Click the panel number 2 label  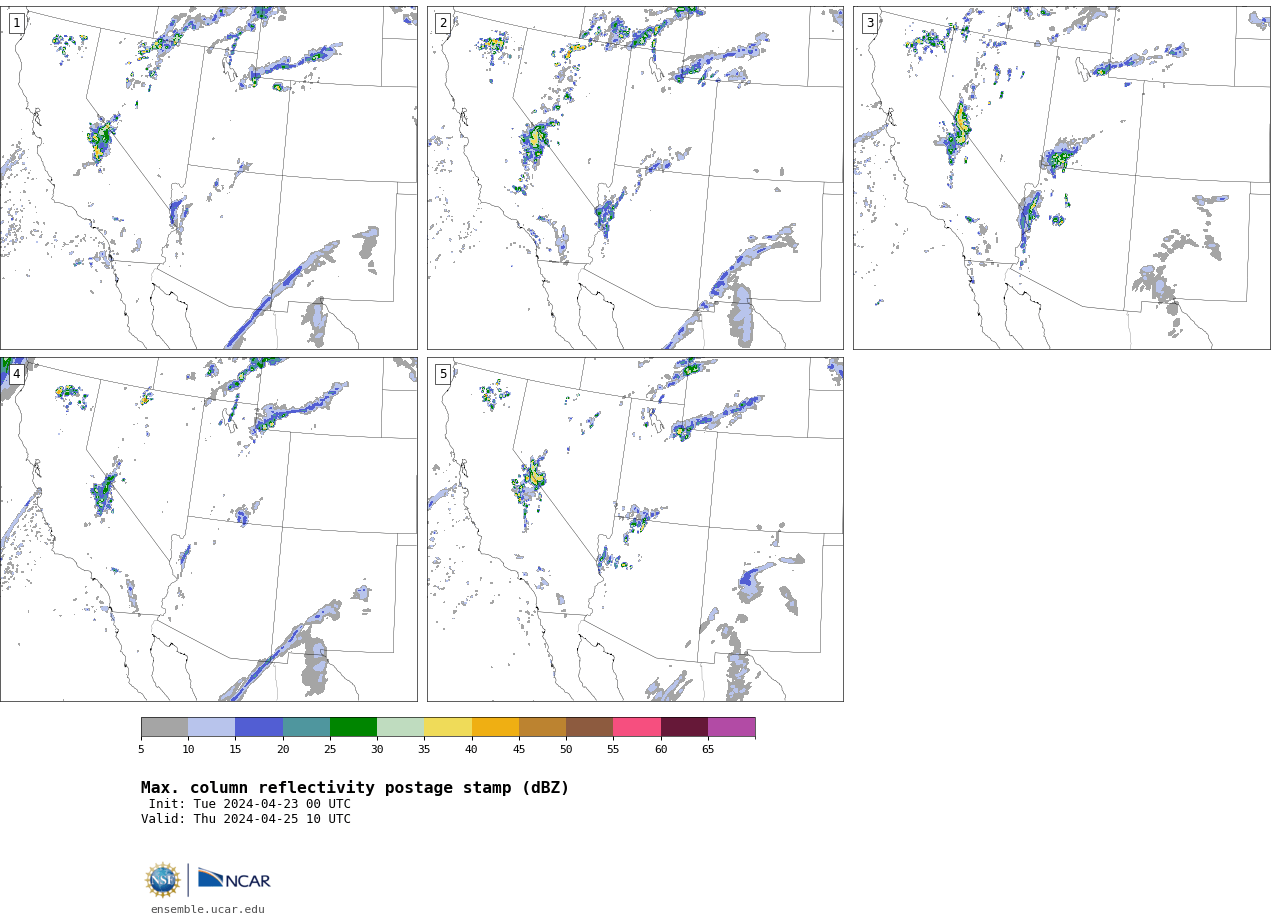[443, 23]
